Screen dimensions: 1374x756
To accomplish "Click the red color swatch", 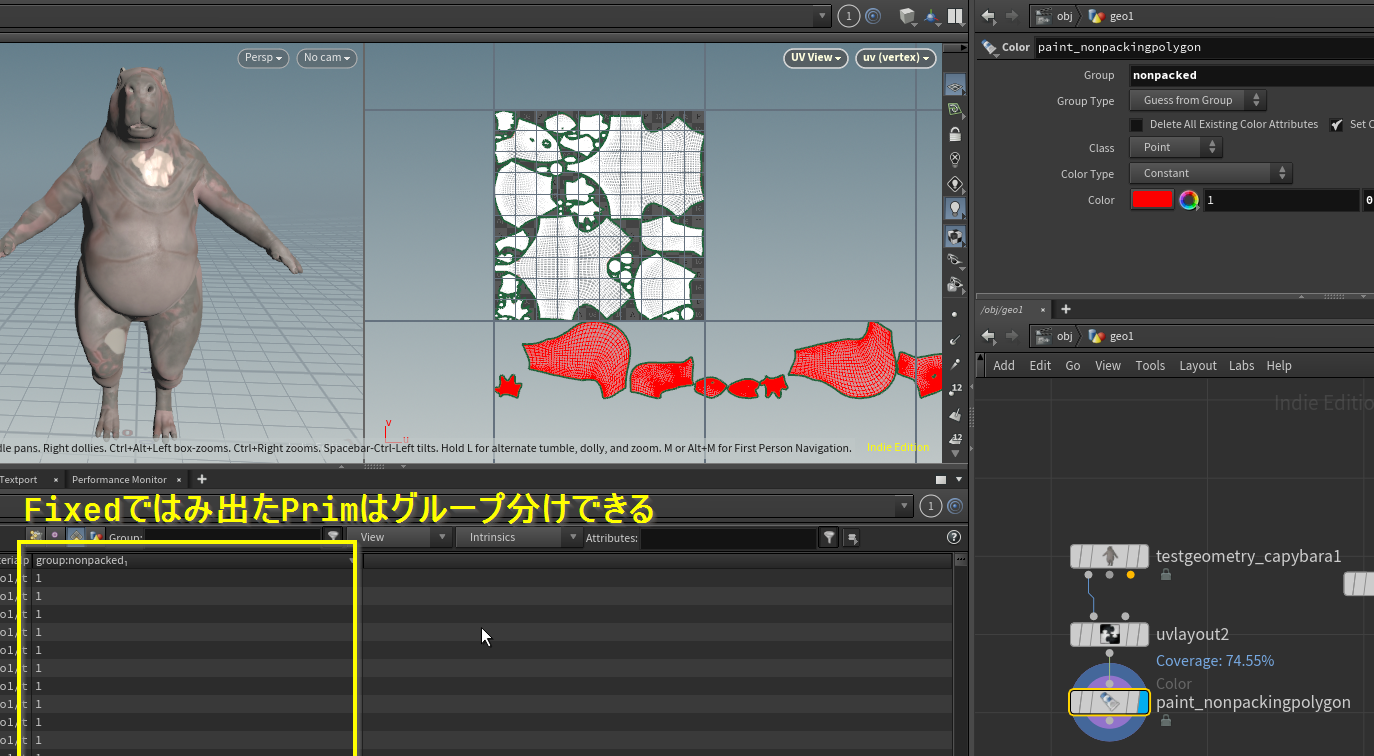I will click(1151, 200).
